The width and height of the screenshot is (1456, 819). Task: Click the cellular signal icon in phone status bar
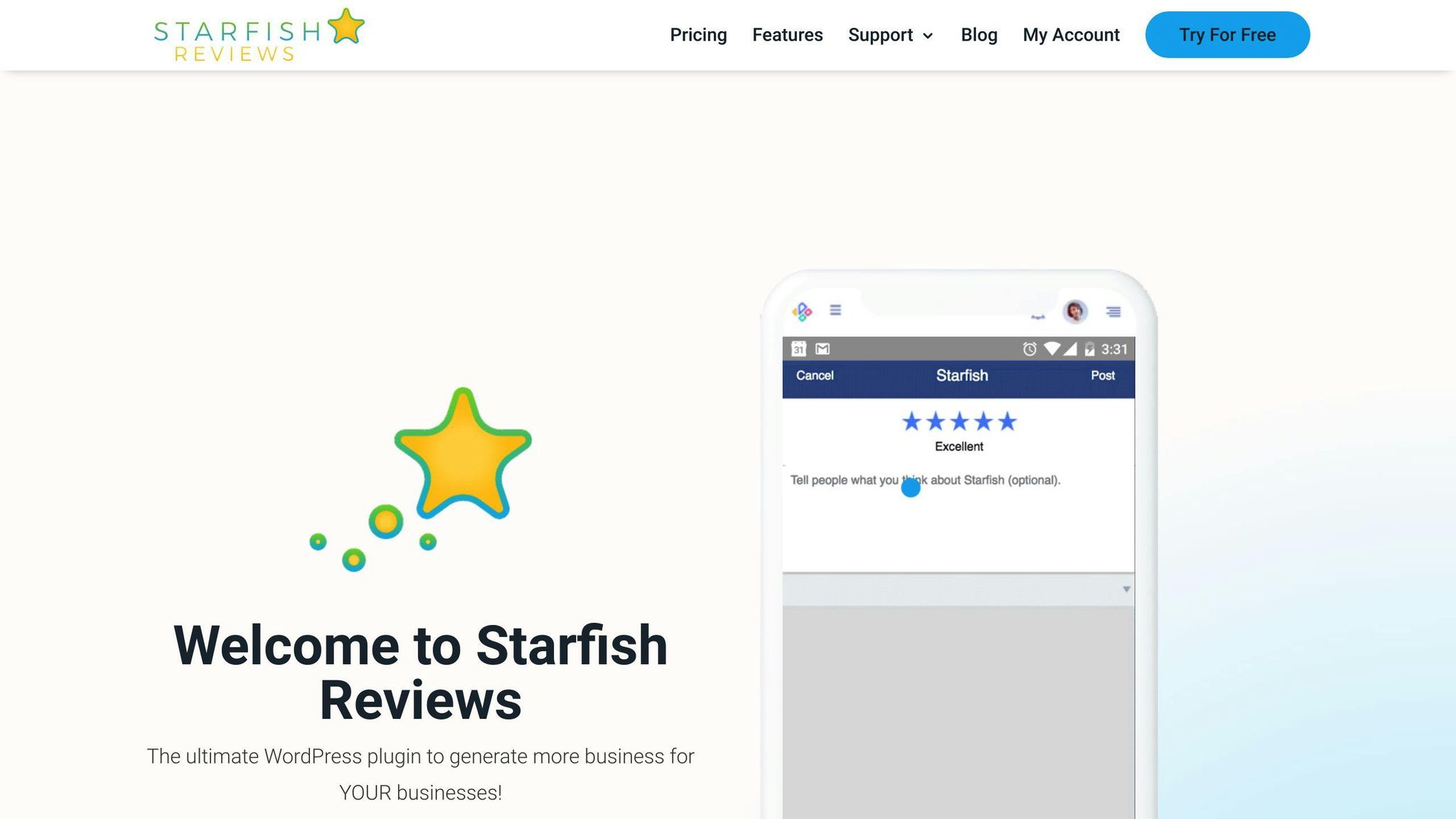[x=1070, y=349]
